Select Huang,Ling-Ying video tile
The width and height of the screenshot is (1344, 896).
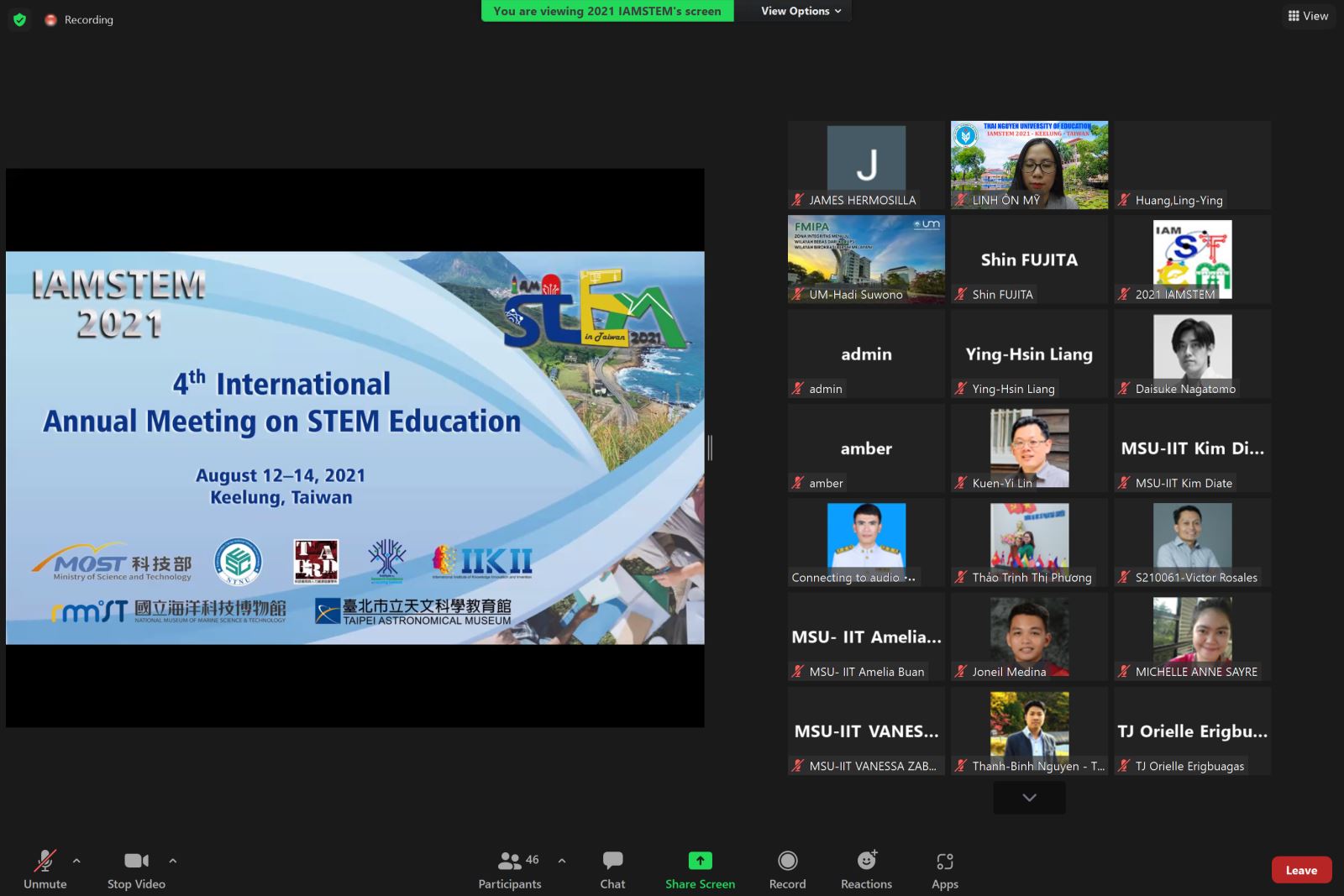point(1192,165)
